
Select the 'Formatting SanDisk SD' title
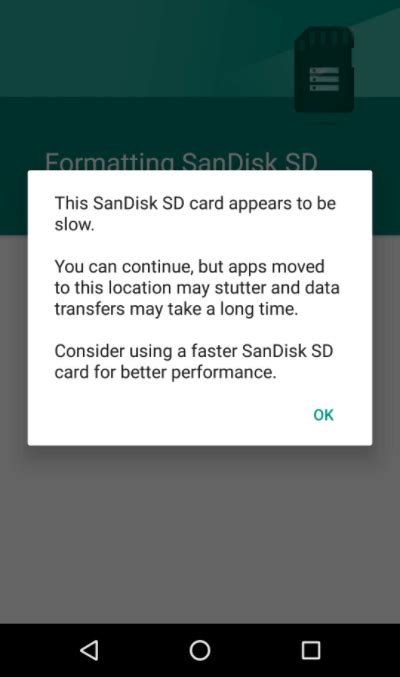click(x=181, y=161)
